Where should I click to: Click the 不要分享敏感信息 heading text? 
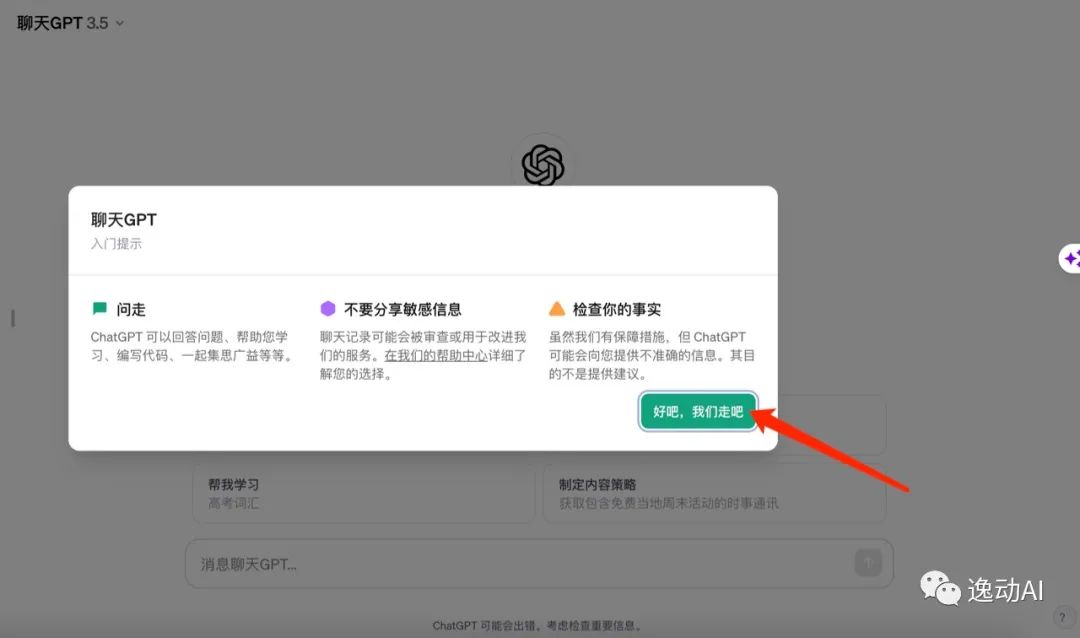pos(403,309)
